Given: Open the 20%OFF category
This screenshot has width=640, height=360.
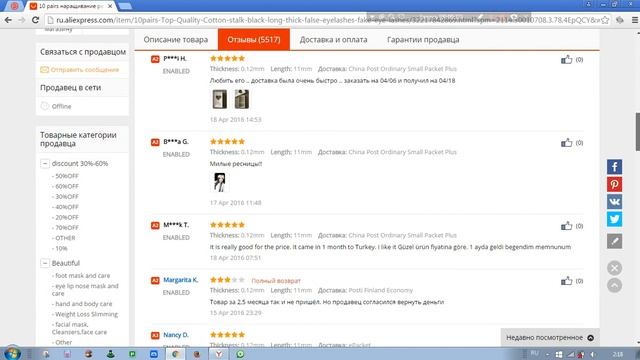Looking at the screenshot, I should click(67, 218).
